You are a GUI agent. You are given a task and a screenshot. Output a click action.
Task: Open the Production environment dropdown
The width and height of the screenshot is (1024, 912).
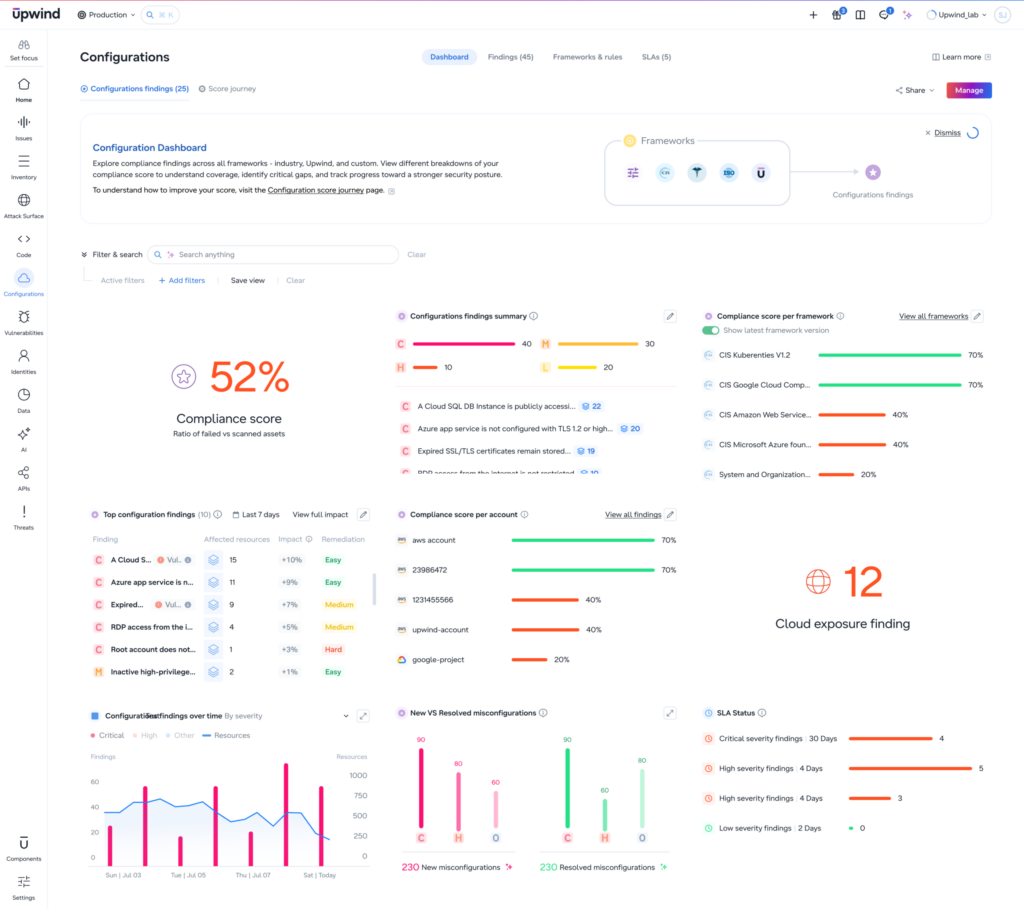pos(106,15)
